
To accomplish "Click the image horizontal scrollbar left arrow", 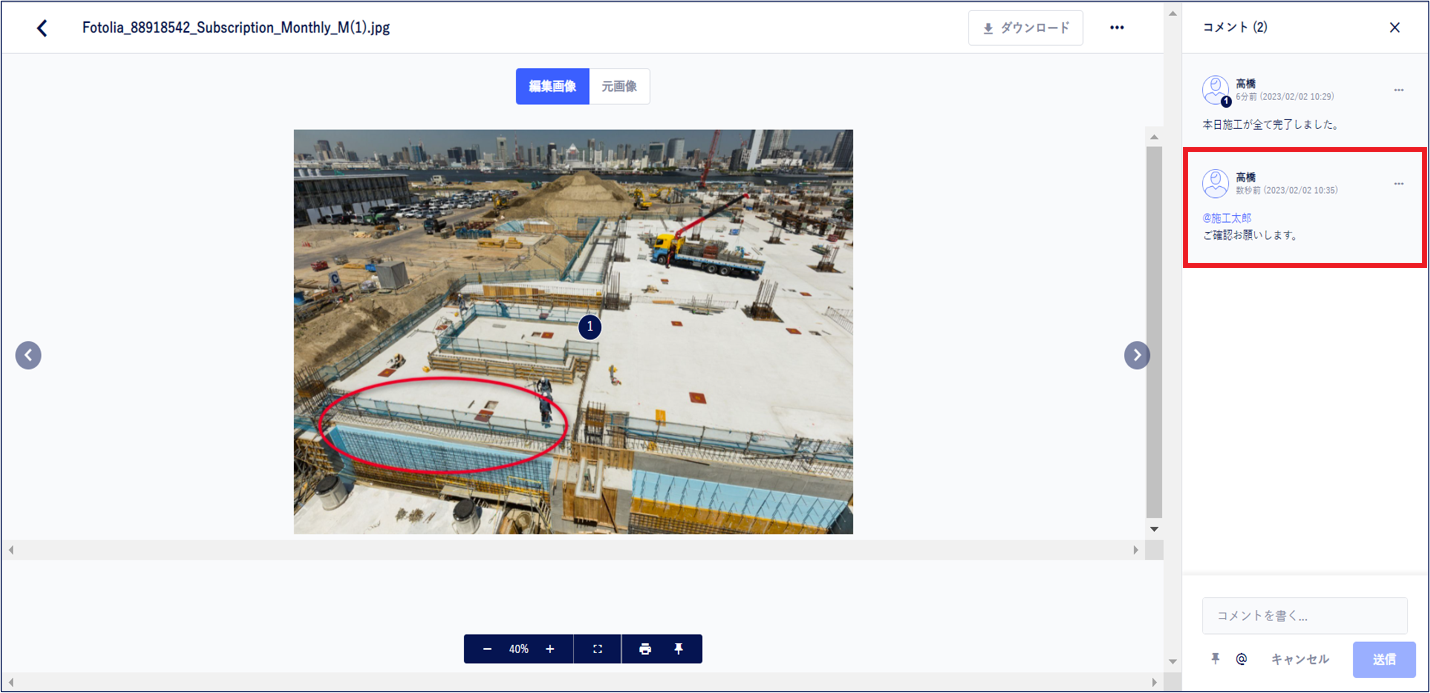I will pos(10,550).
